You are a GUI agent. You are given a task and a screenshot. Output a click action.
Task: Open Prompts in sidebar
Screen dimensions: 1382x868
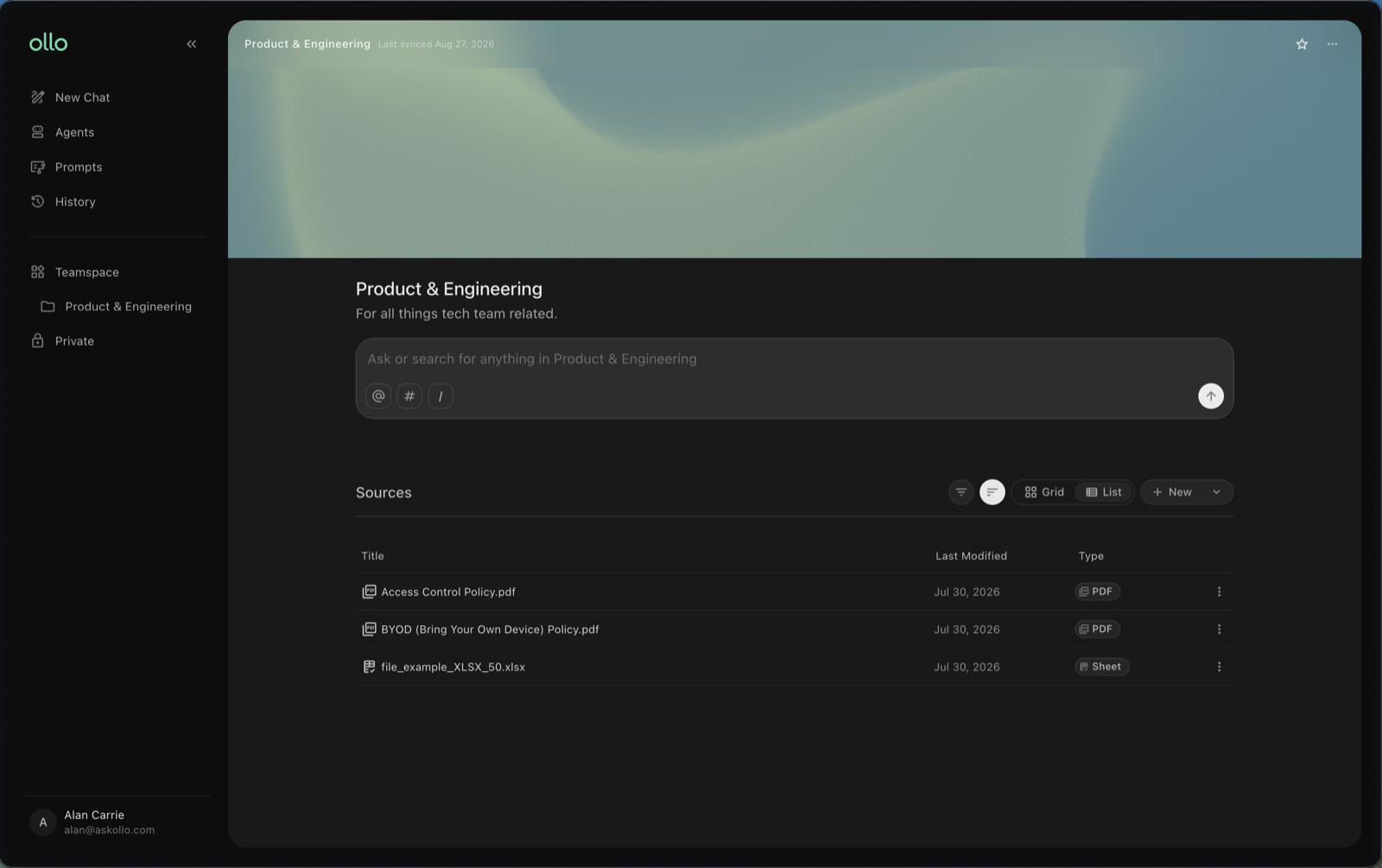pos(67,167)
